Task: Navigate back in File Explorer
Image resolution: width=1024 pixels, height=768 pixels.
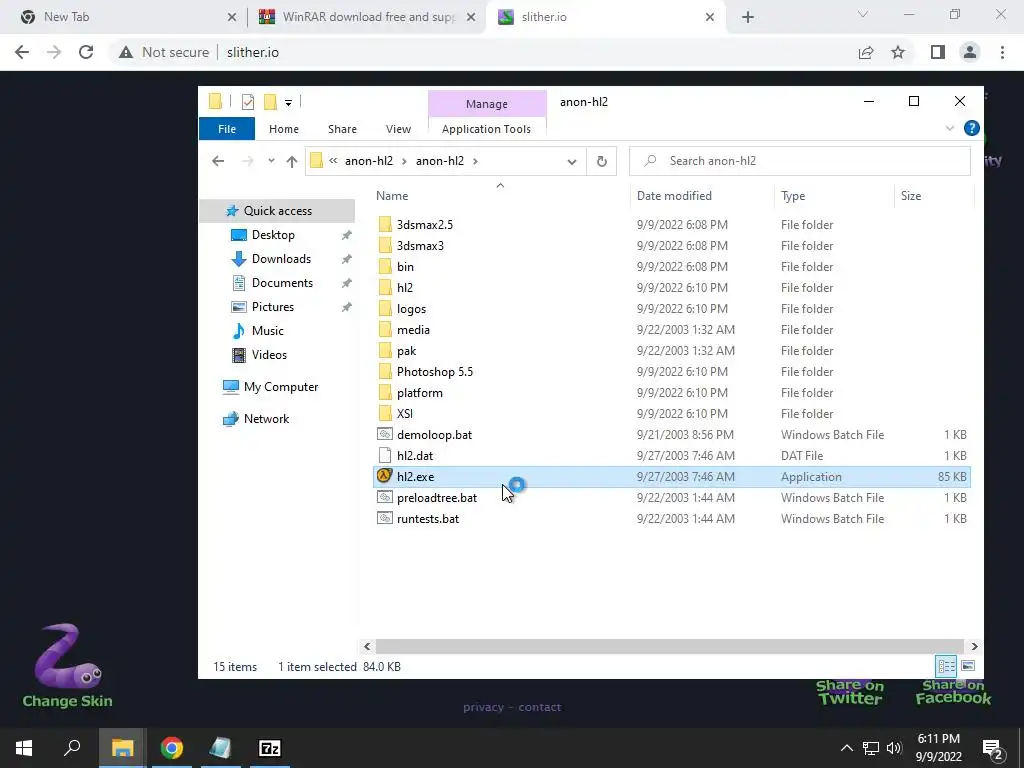Action: coord(218,161)
